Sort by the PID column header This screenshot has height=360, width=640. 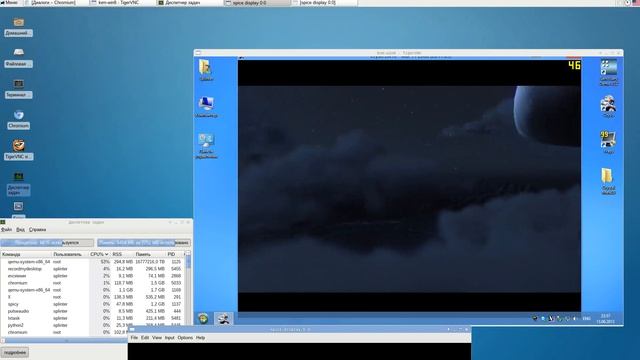pyautogui.click(x=175, y=254)
